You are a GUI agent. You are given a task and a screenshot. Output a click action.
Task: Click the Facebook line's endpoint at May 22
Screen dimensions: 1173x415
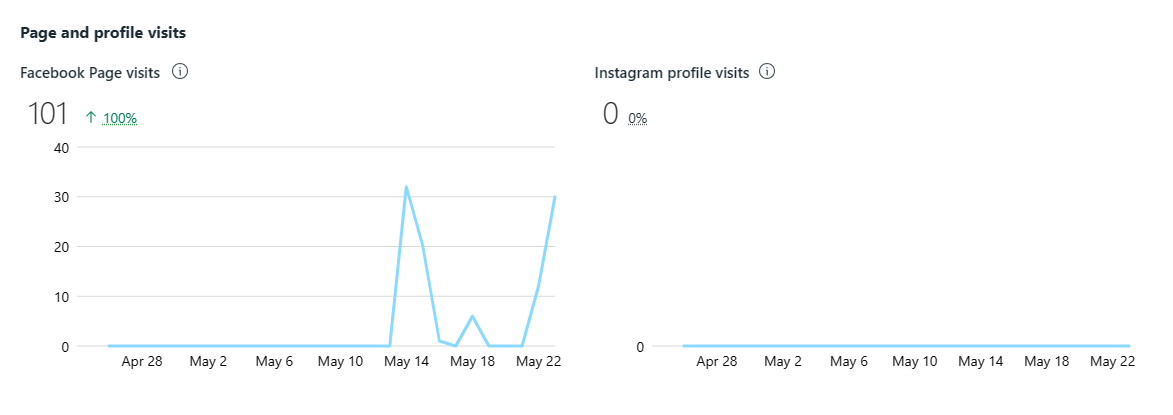[554, 197]
